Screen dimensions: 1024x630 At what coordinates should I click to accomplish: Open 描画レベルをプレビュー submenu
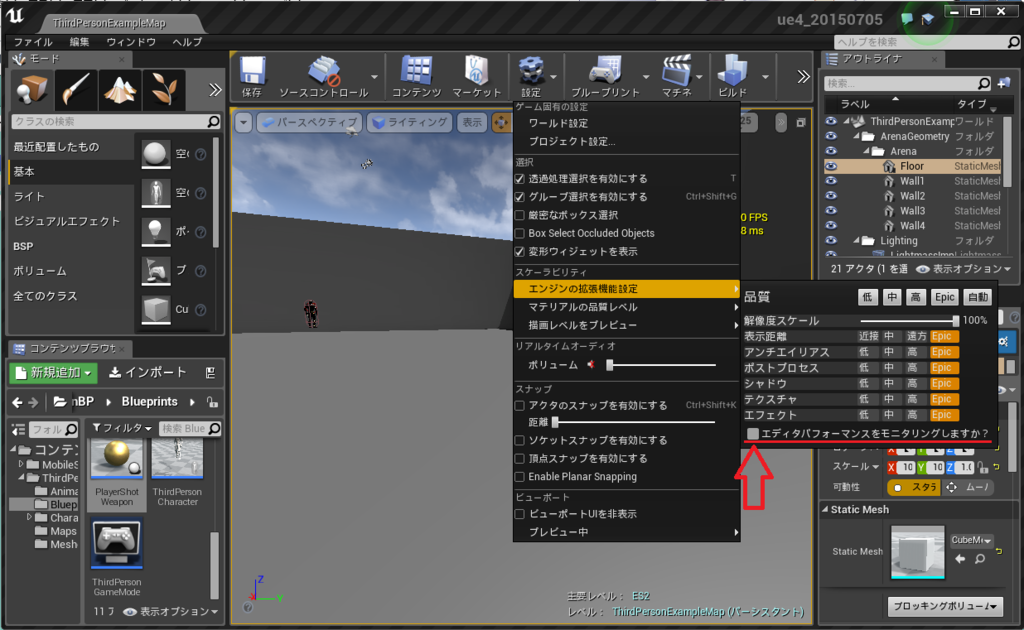tap(627, 325)
